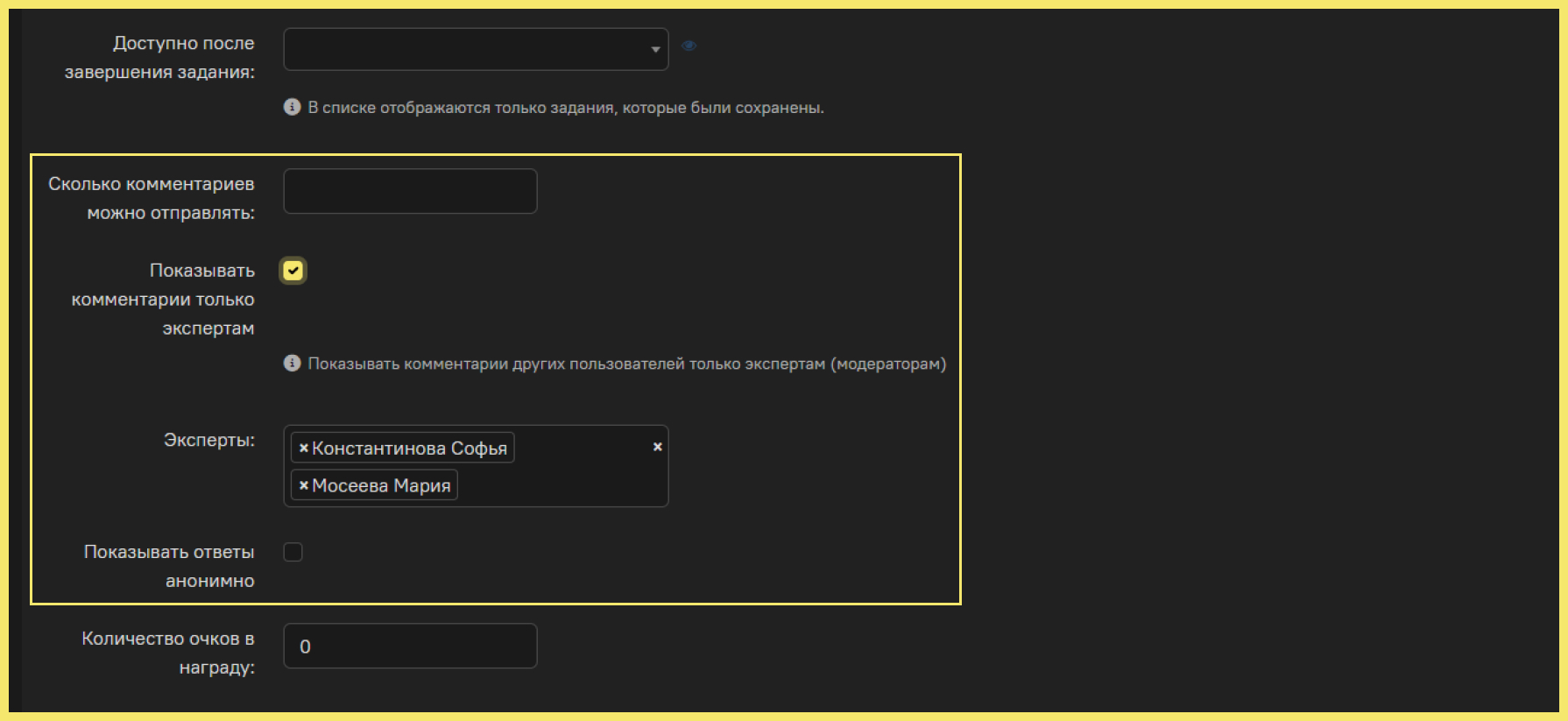Click 'Показывать комментарии других пользователей' hint text
1568x721 pixels.
(x=627, y=364)
